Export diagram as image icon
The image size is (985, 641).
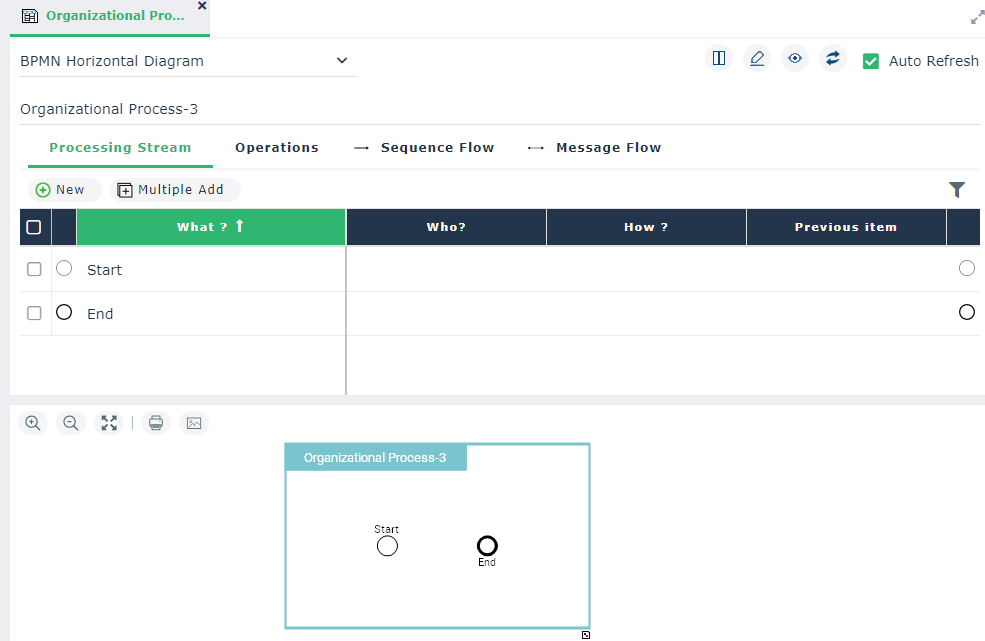click(194, 423)
